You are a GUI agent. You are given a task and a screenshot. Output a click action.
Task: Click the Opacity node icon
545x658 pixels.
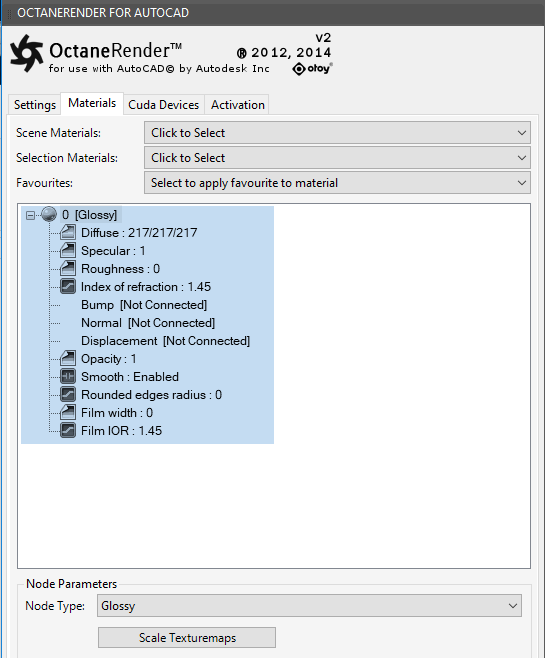point(68,358)
